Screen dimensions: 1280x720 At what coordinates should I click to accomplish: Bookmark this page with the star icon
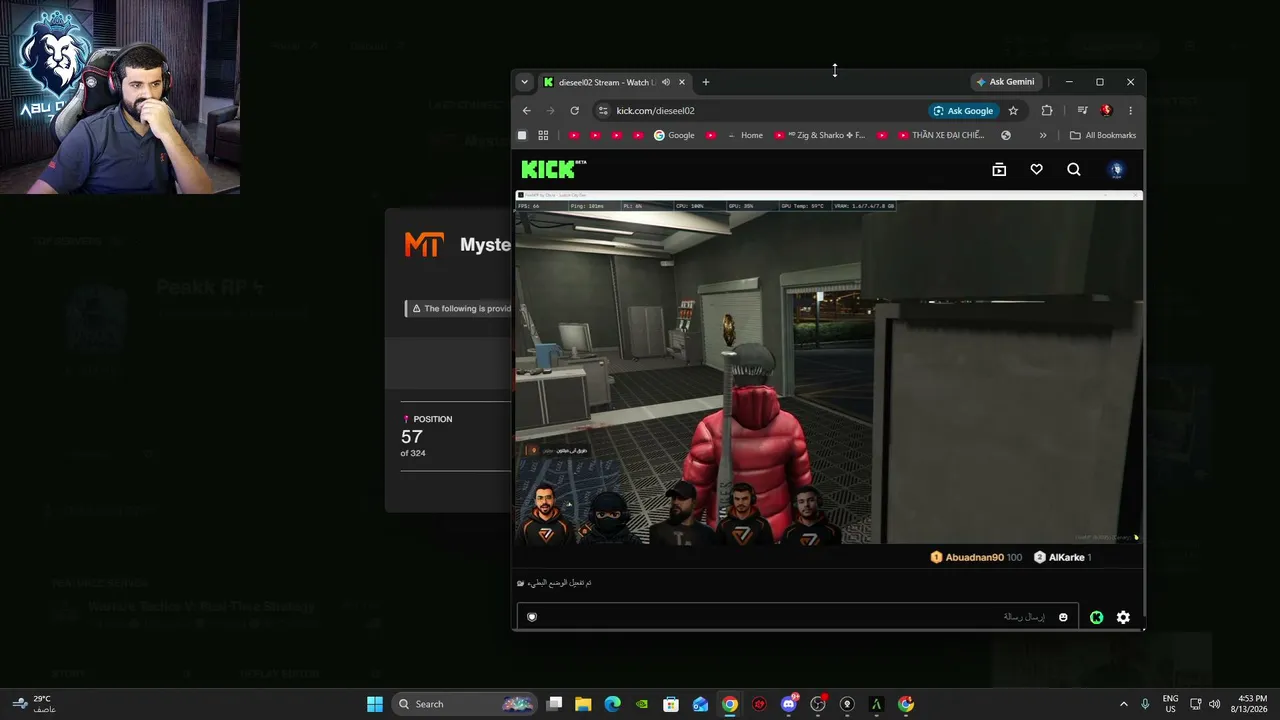pos(1013,111)
